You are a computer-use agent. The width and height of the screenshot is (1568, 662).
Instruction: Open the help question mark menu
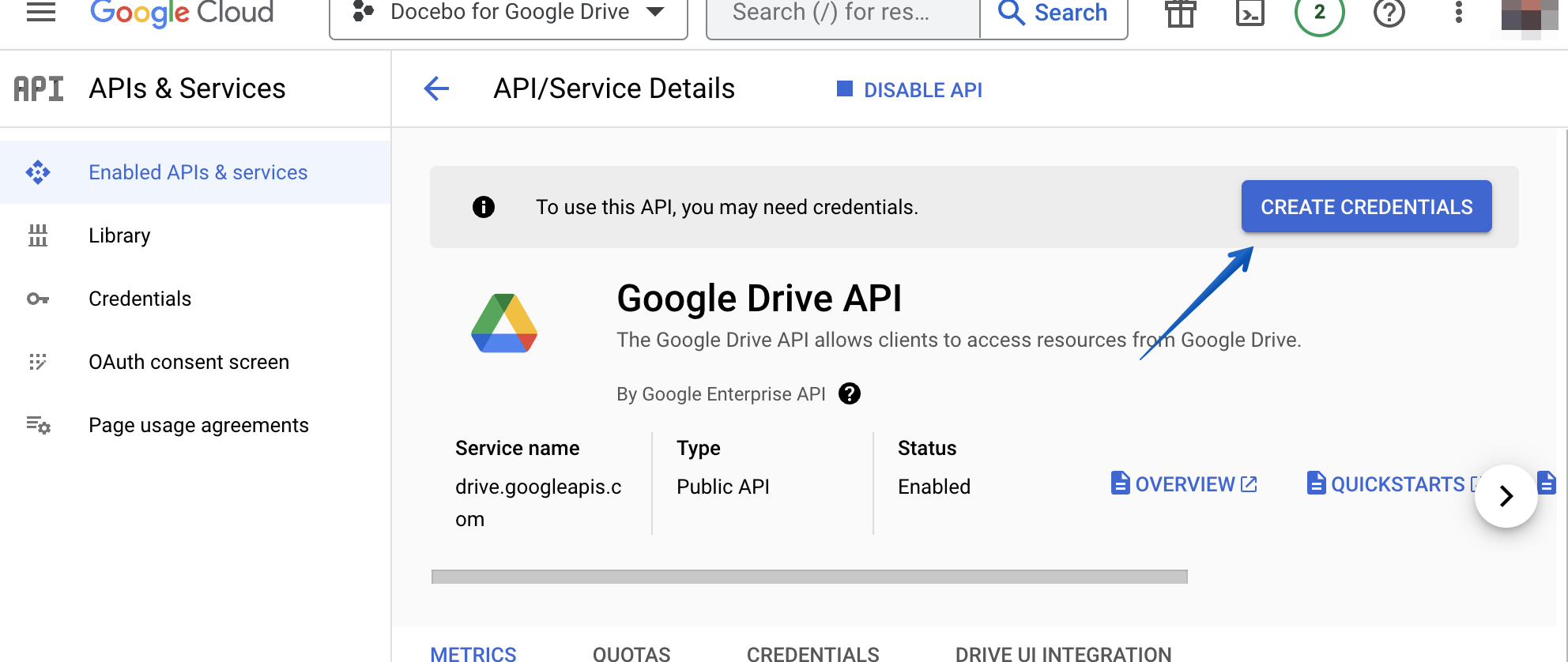pyautogui.click(x=1389, y=13)
